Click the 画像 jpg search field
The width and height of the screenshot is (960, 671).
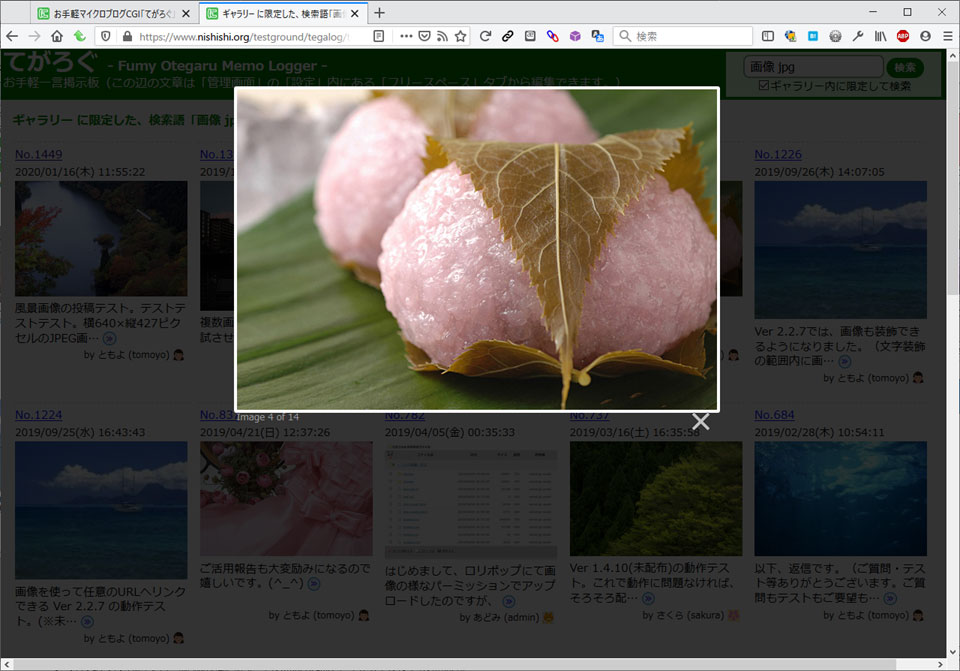coord(814,67)
